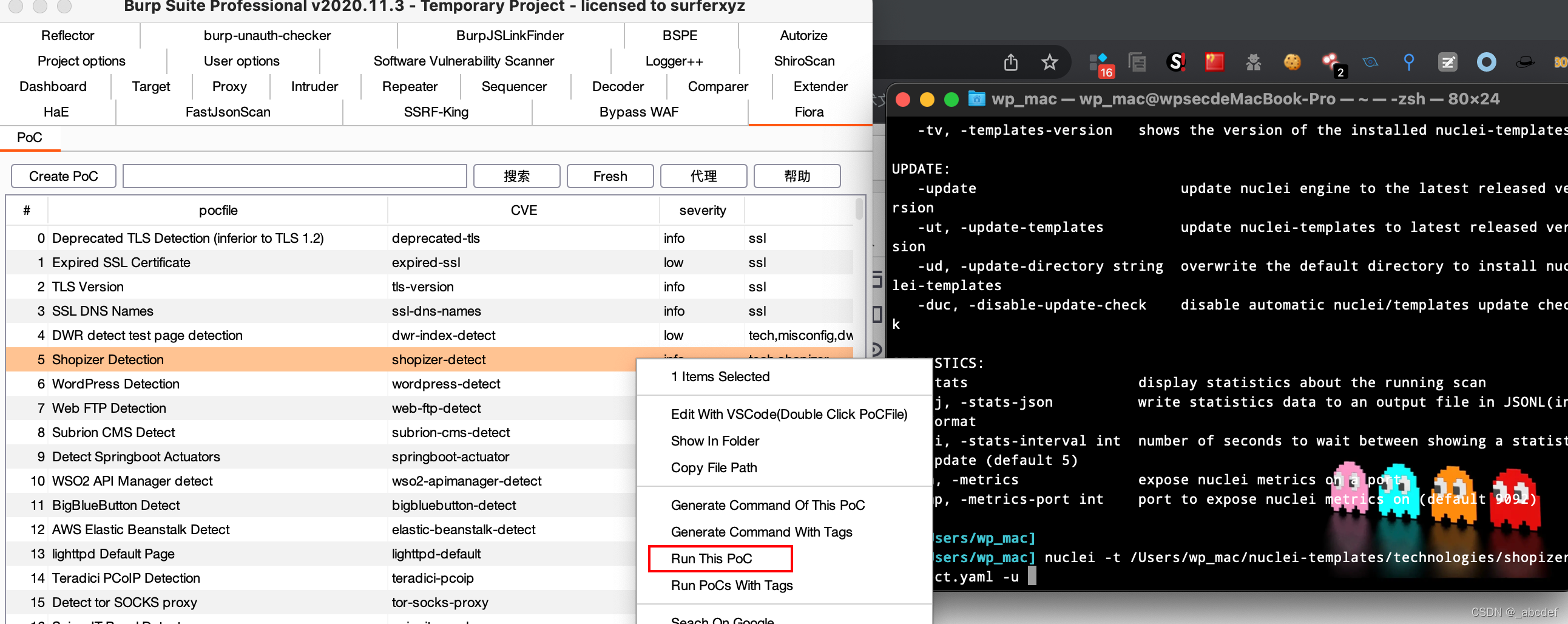
Task: Open the black S! extension icon
Action: (1176, 62)
